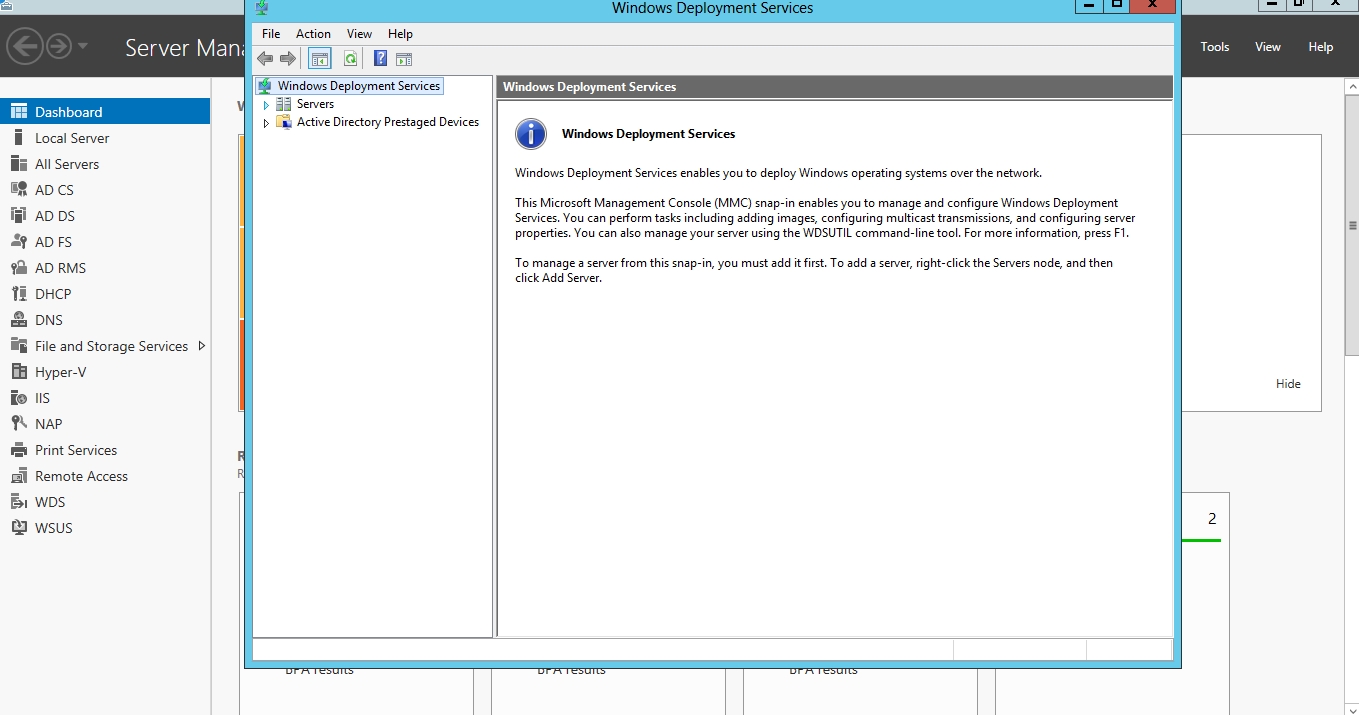Select Local Server in sidebar
This screenshot has width=1359, height=715.
click(72, 138)
